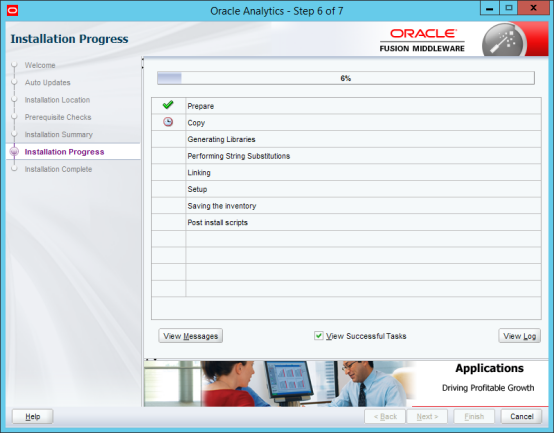Click the Copy task row text
The image size is (554, 433).
[x=196, y=123]
